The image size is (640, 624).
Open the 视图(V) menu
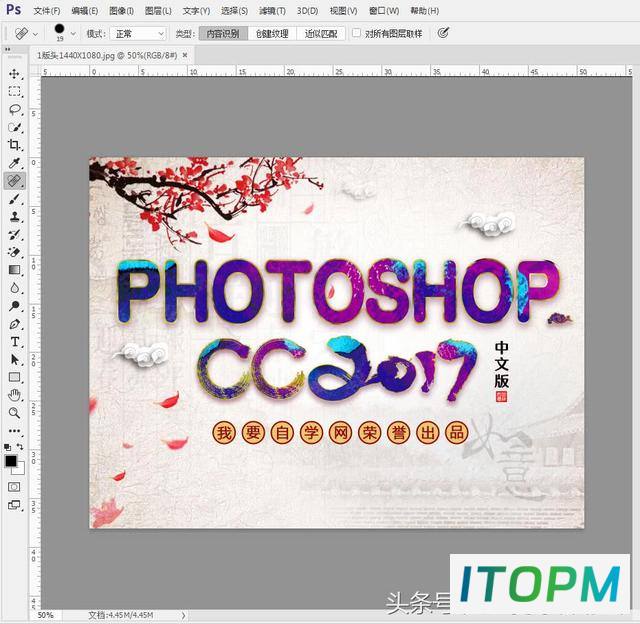[x=343, y=11]
